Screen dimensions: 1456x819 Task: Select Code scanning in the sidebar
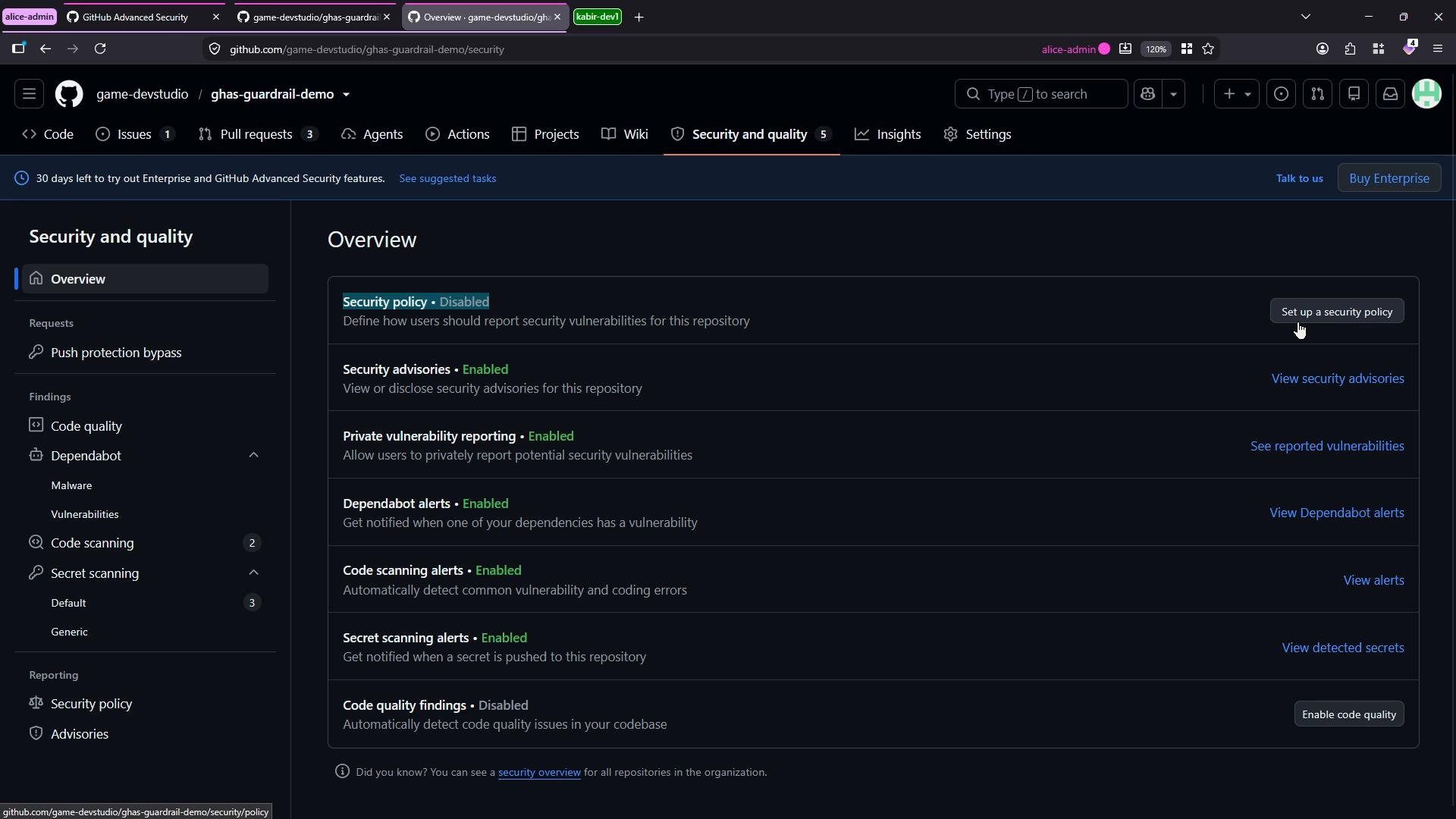pos(144,543)
